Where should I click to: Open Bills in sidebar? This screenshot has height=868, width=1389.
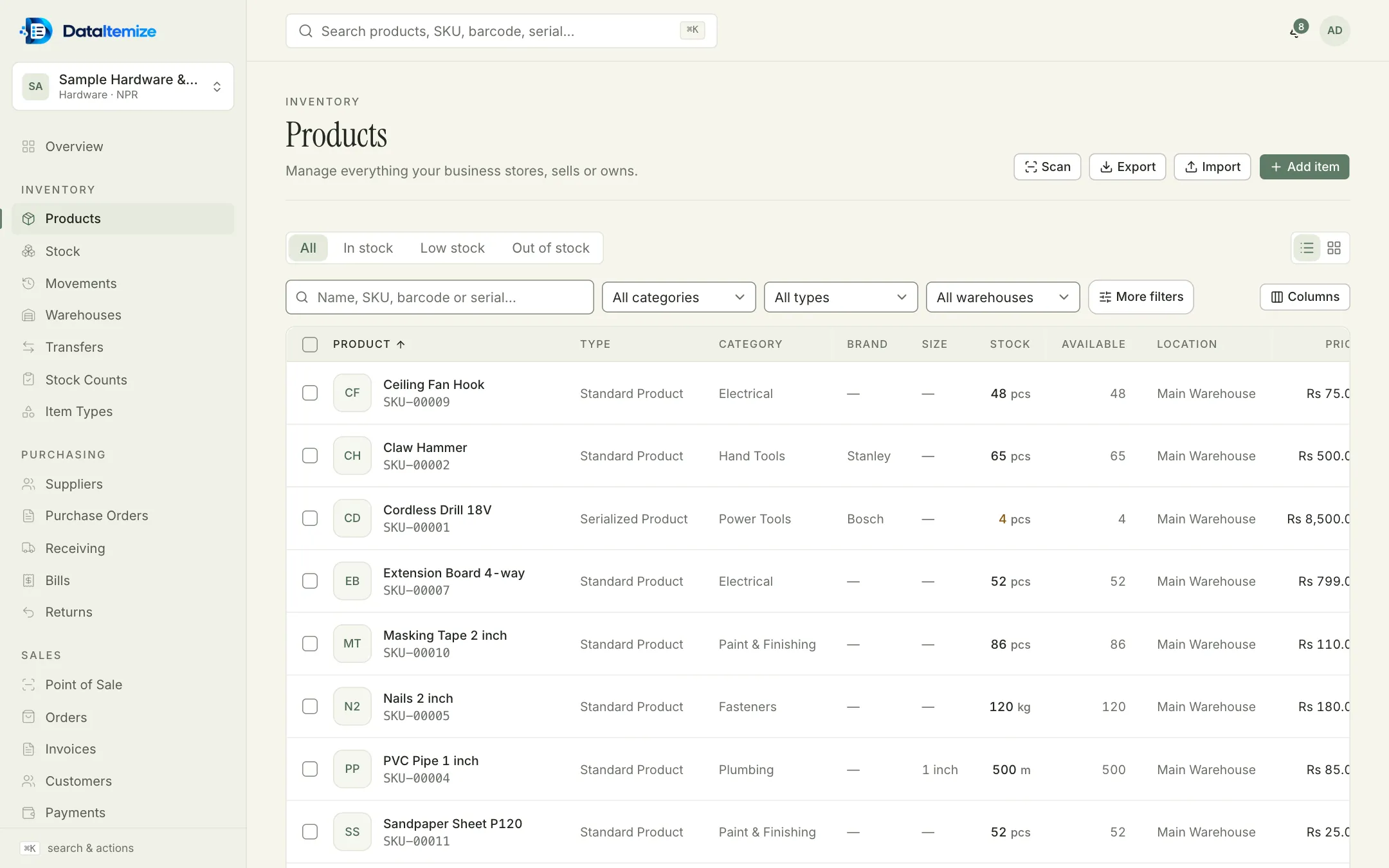123,581
